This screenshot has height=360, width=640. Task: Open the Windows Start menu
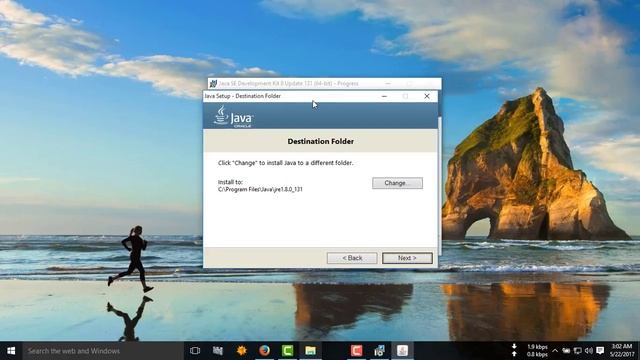[11, 351]
